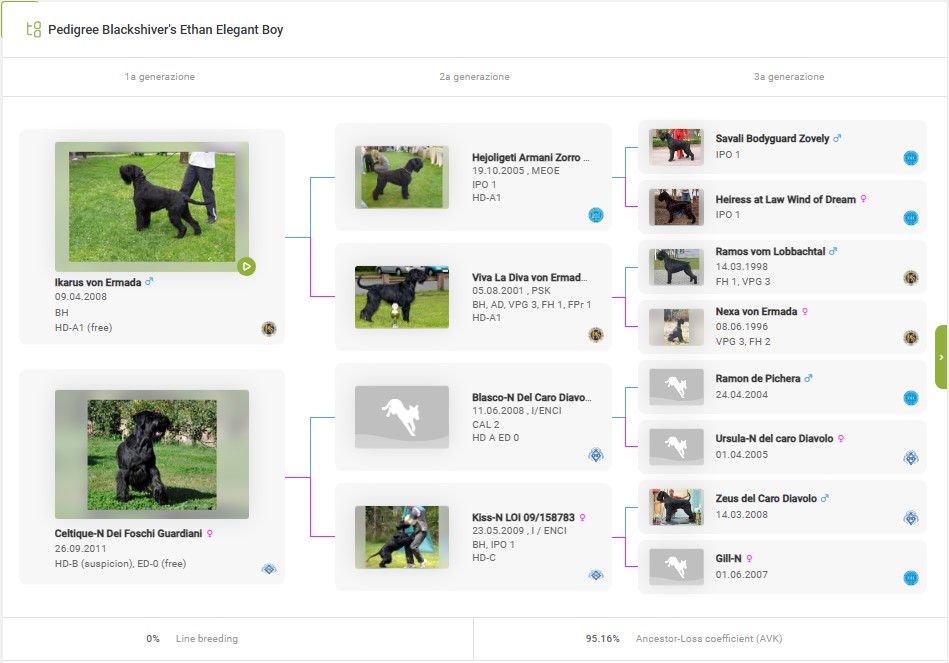Click club badge on Celtique-N Dei Foschi Guardiani card
The width and height of the screenshot is (949, 663).
pyautogui.click(x=268, y=569)
